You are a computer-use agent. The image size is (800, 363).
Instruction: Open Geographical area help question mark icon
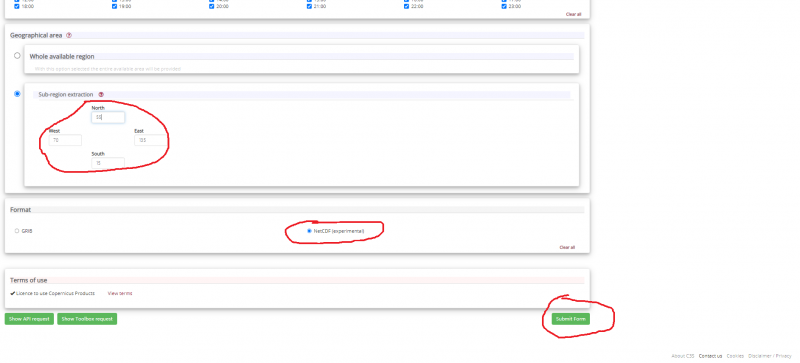(69, 36)
